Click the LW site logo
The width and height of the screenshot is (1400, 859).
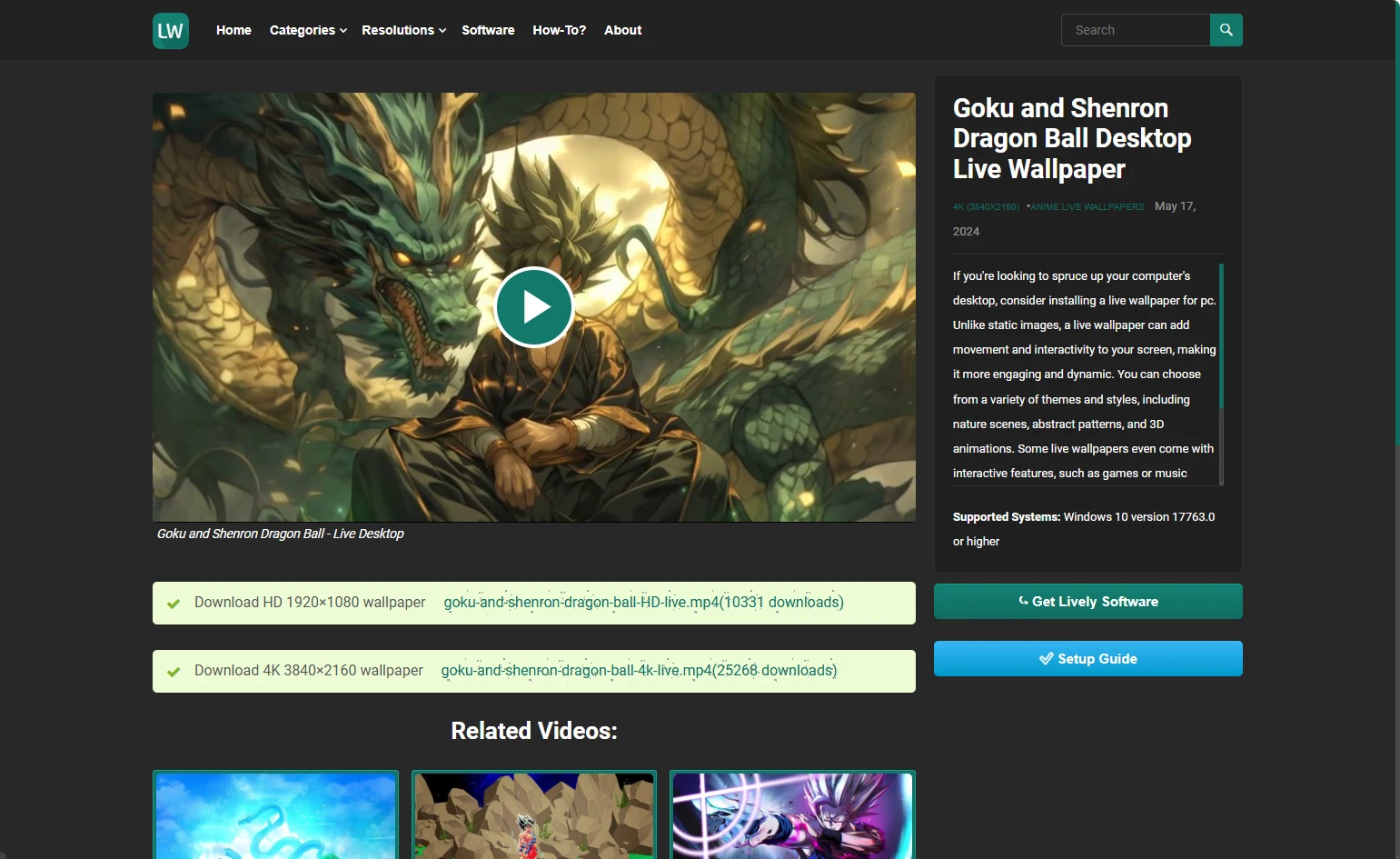point(171,31)
